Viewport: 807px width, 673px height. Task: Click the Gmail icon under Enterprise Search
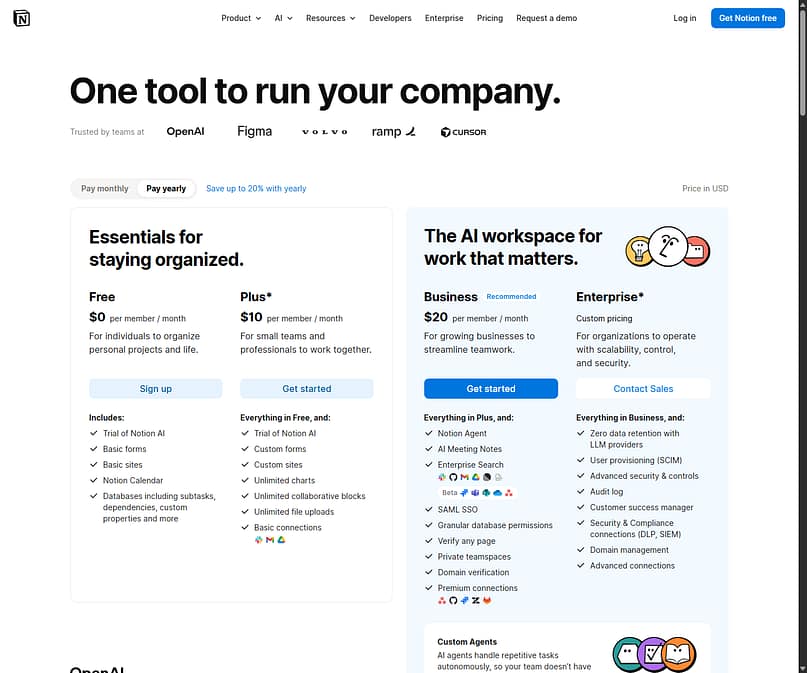tap(464, 477)
